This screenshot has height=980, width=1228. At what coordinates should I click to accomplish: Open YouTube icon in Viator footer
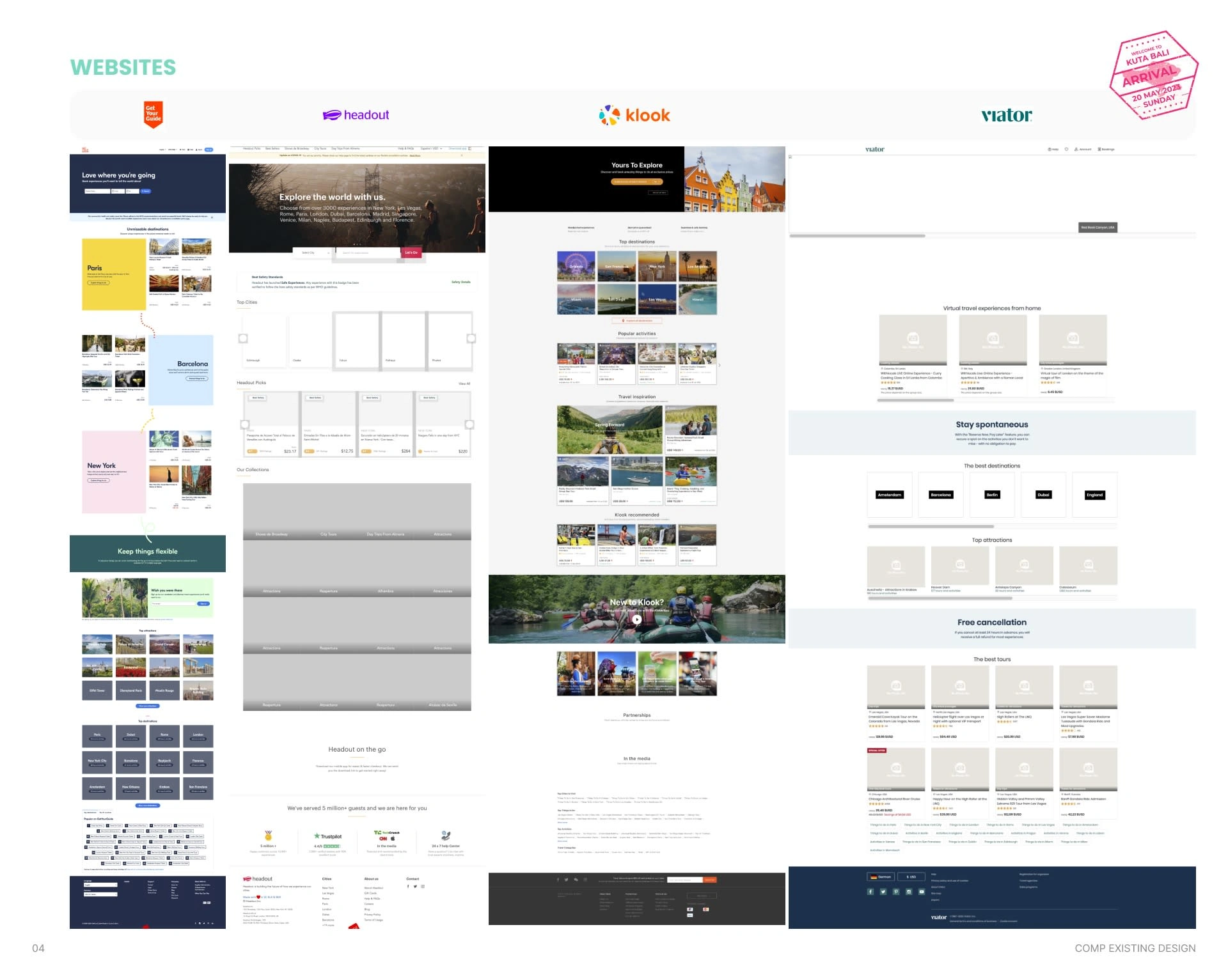(922, 892)
